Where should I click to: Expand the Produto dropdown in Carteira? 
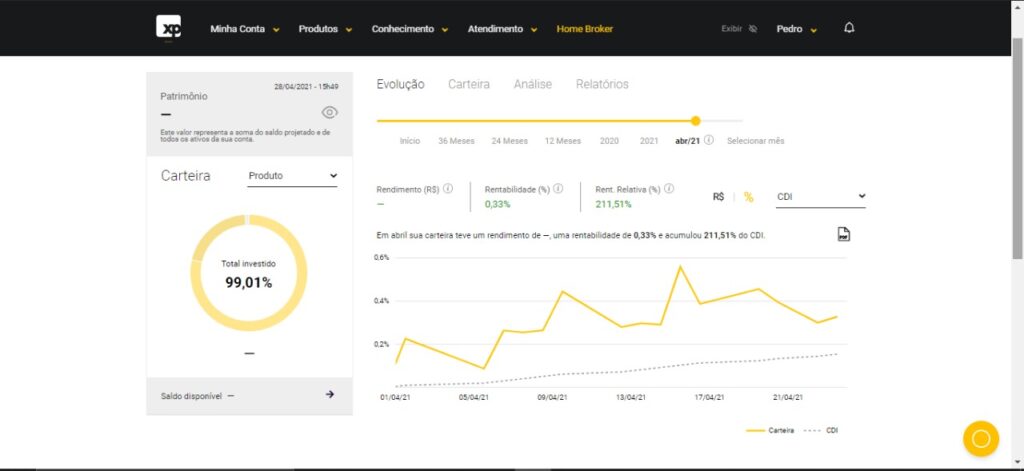(x=293, y=176)
